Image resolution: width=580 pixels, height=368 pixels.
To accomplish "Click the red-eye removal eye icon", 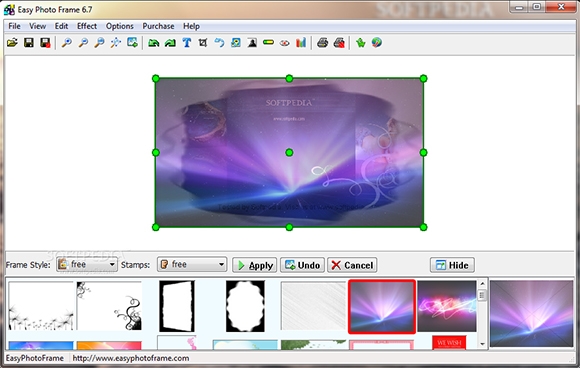I will tap(284, 43).
